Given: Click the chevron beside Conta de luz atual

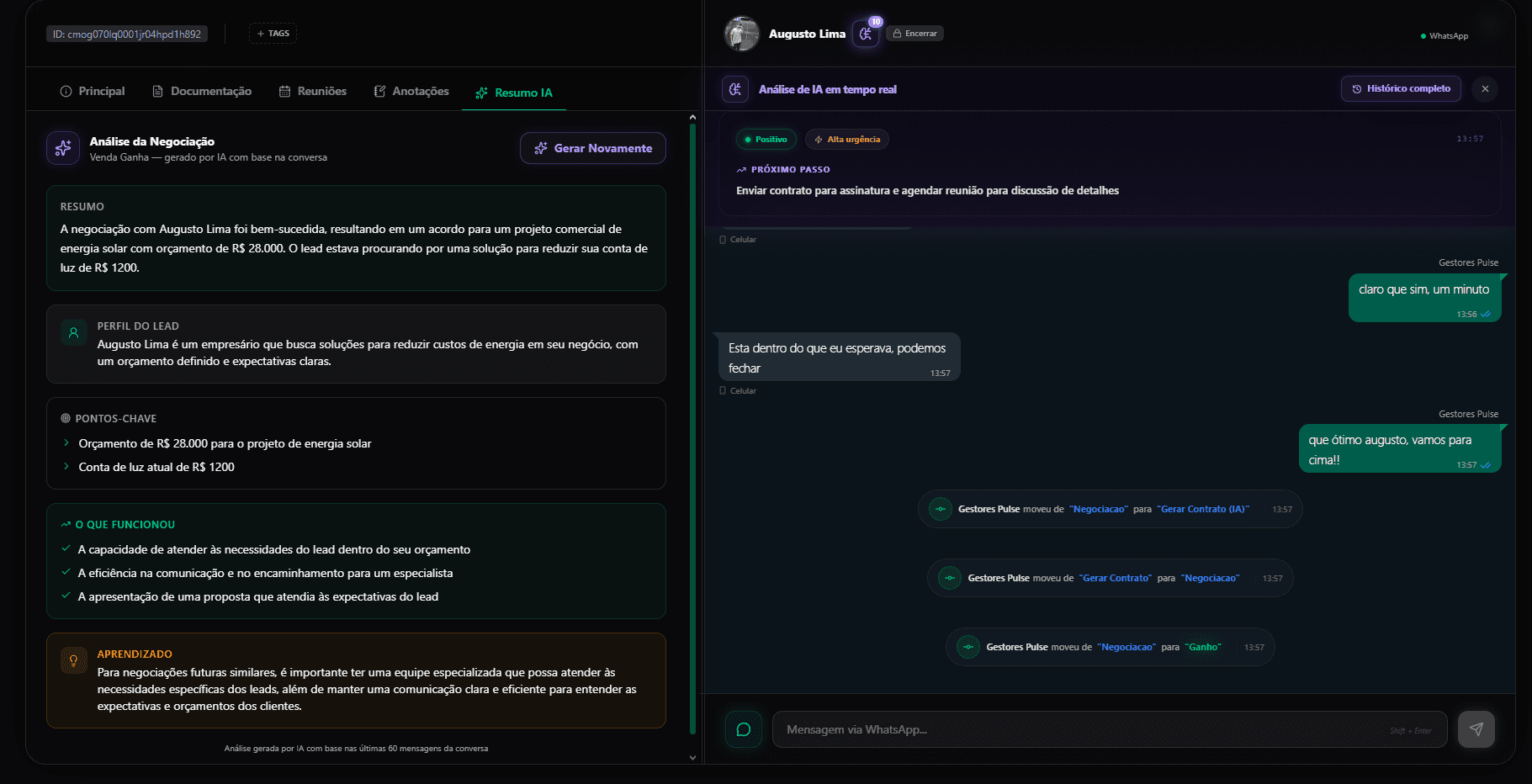Looking at the screenshot, I should [x=66, y=466].
